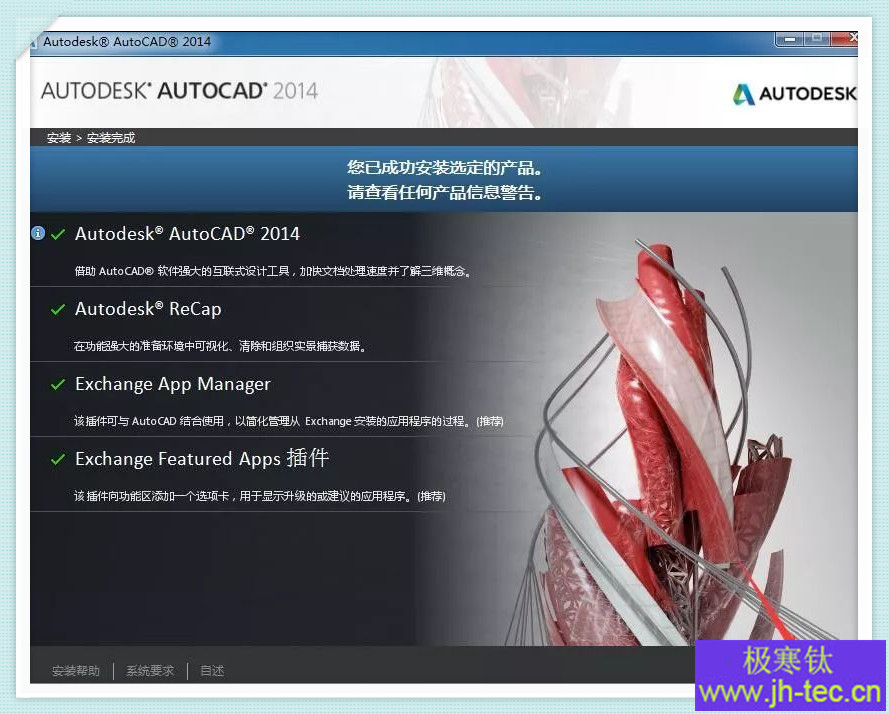Click the green checkmark next to Autodesk ReCap

[58, 309]
